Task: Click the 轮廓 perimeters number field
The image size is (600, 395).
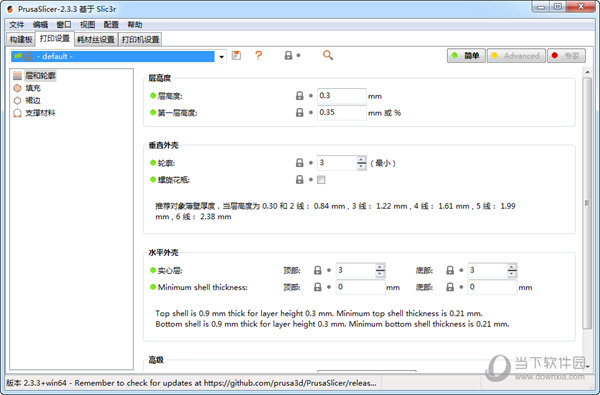Action: (337, 163)
